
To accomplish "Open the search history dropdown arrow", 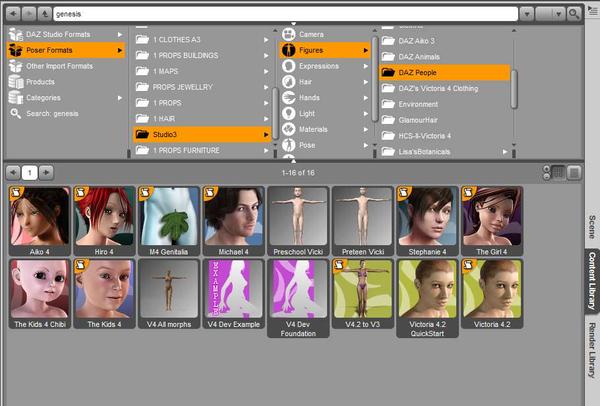I will [x=527, y=14].
